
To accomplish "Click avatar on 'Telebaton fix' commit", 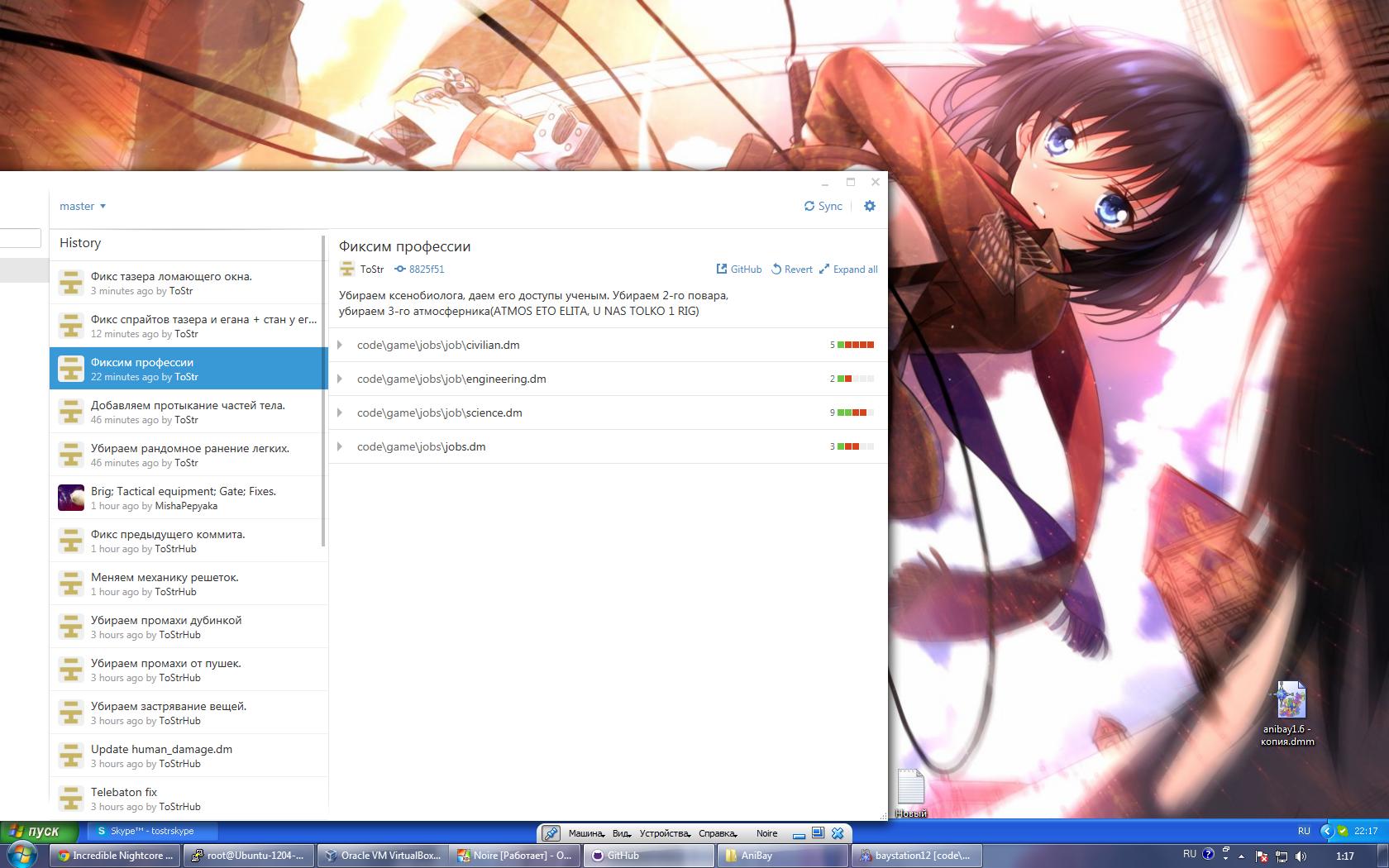I will point(71,798).
